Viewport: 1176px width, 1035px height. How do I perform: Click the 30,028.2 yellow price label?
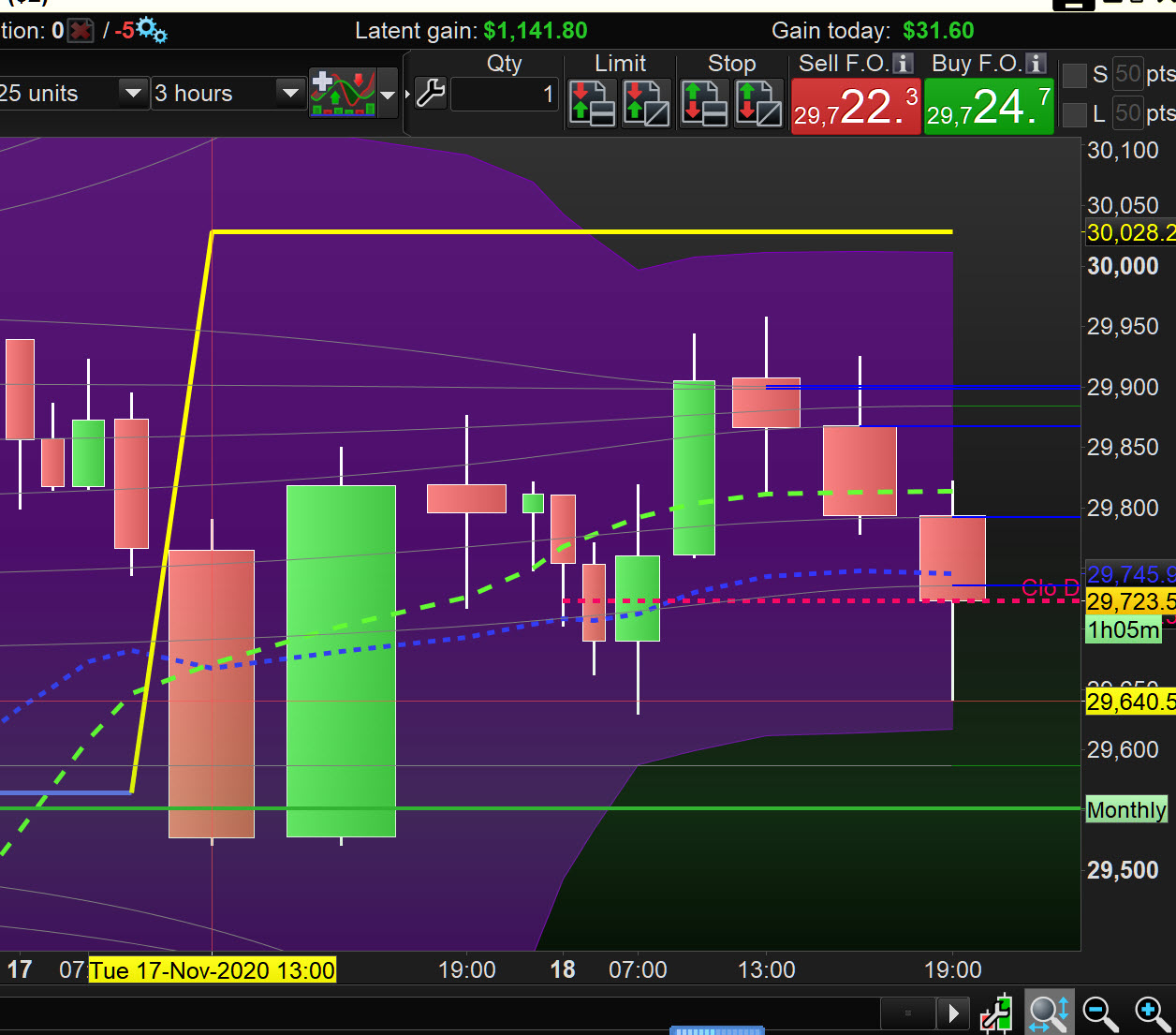1130,232
